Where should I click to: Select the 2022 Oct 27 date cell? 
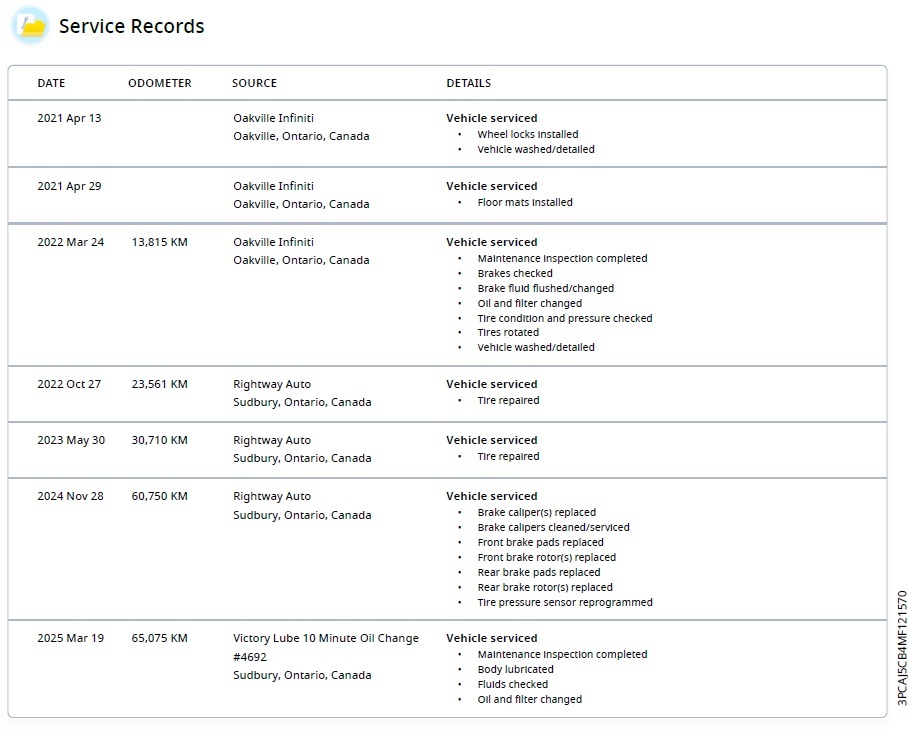coord(69,384)
